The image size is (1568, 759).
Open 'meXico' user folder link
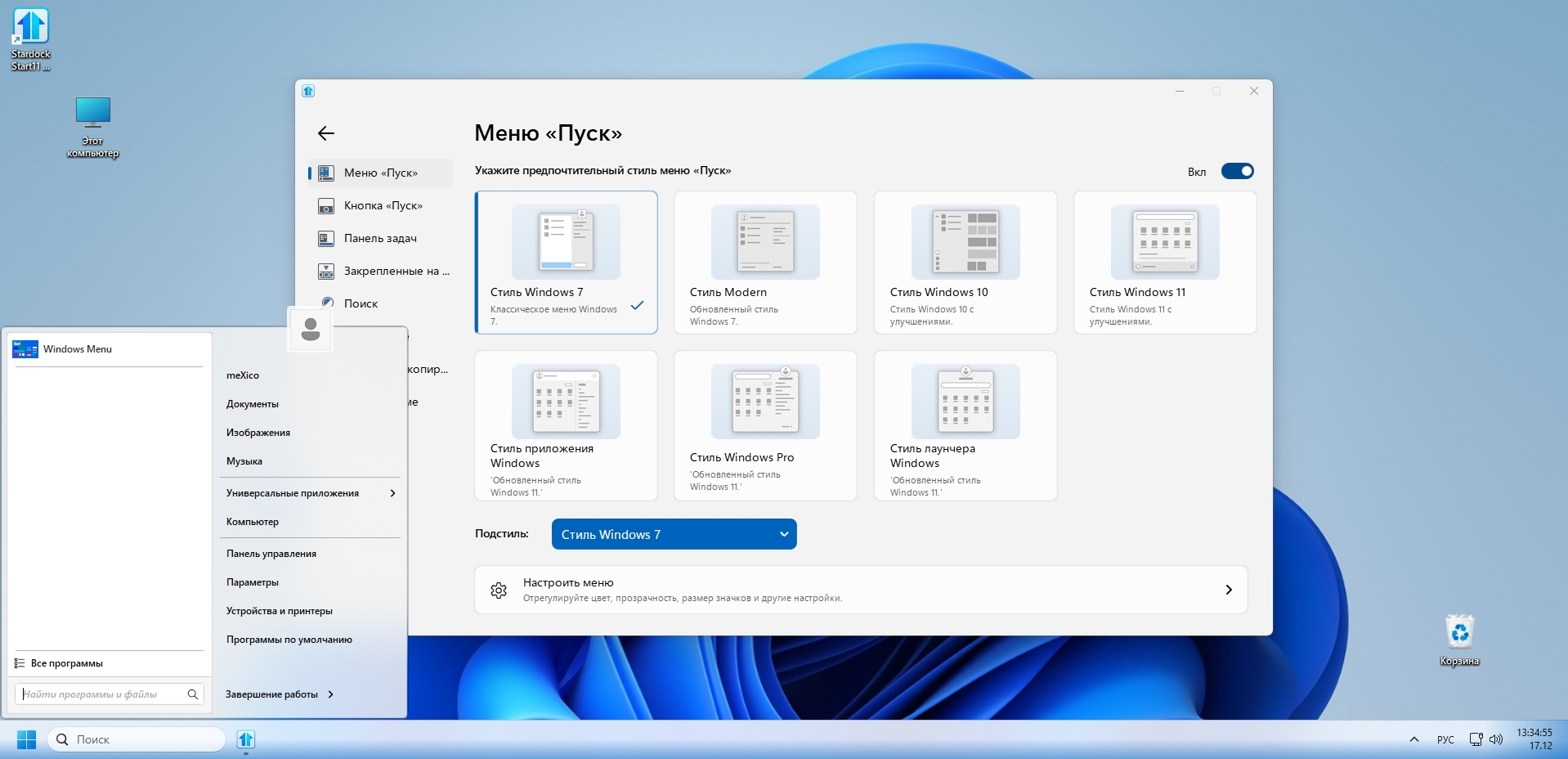pyautogui.click(x=243, y=375)
